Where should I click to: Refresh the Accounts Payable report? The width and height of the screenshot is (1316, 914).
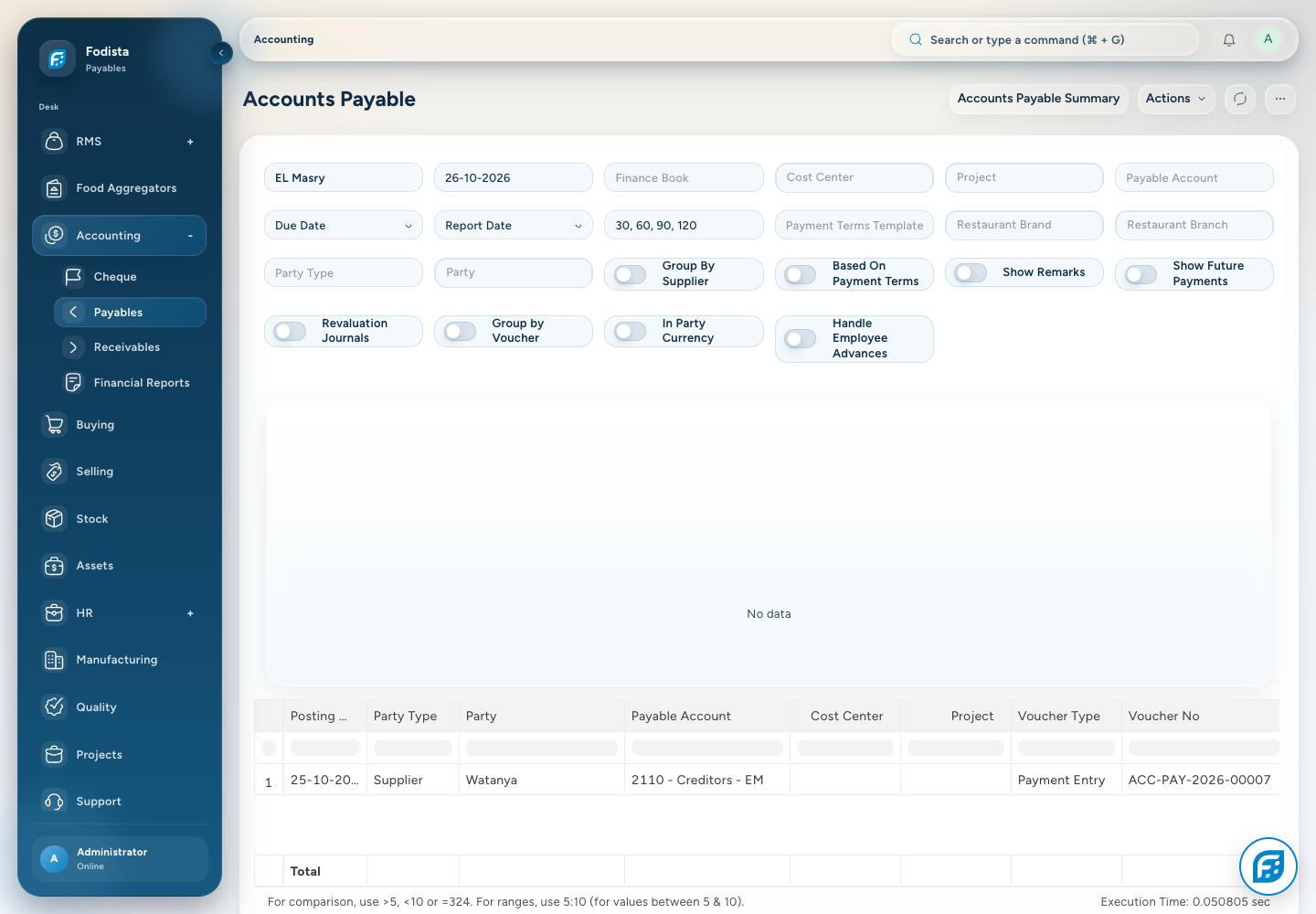pos(1240,99)
